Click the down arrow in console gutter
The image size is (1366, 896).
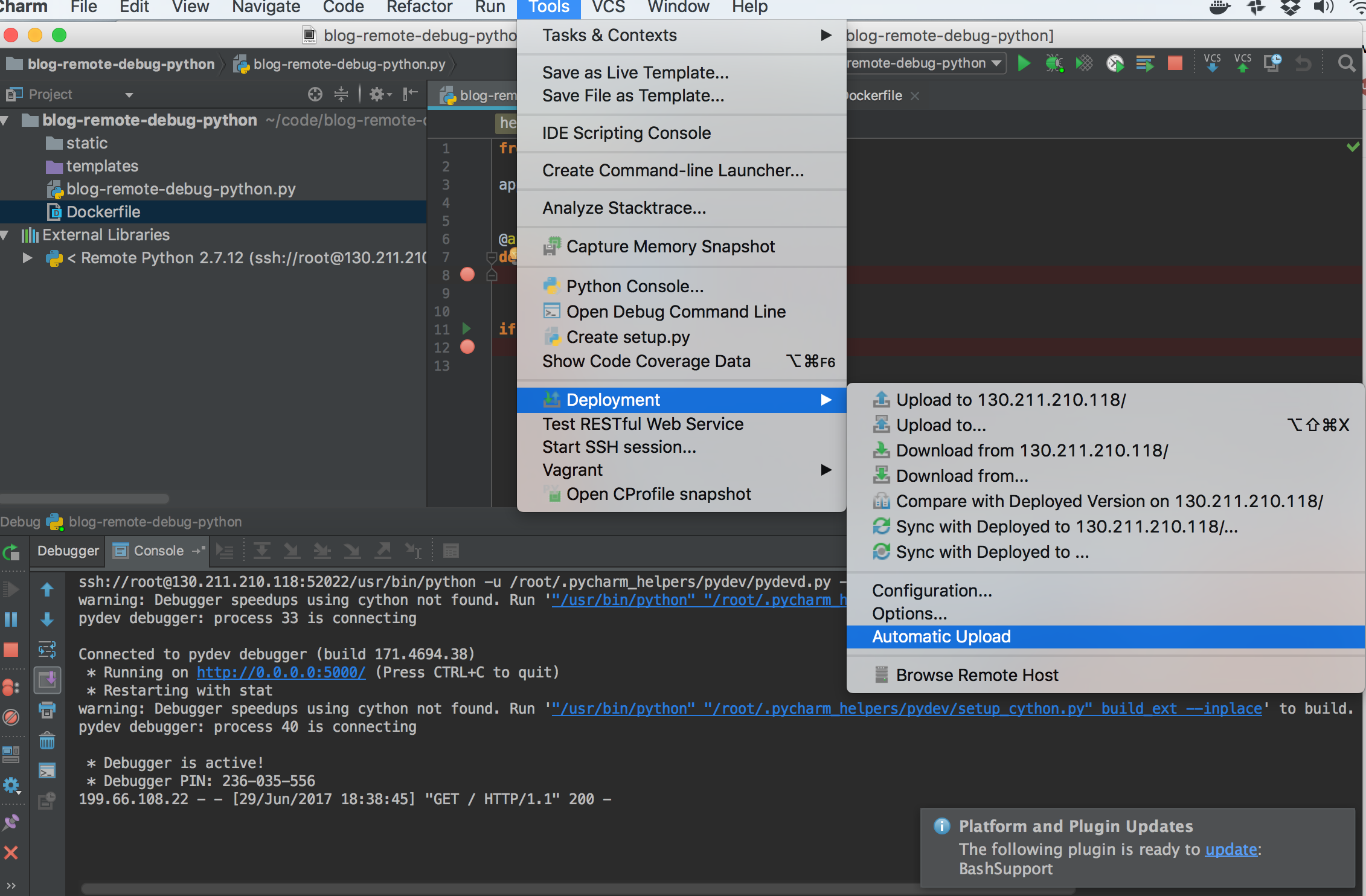coord(47,619)
